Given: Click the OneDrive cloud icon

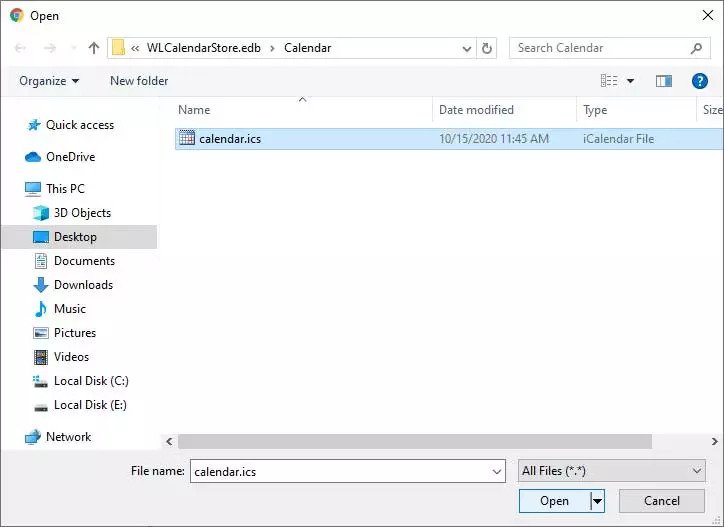Looking at the screenshot, I should pyautogui.click(x=33, y=157).
